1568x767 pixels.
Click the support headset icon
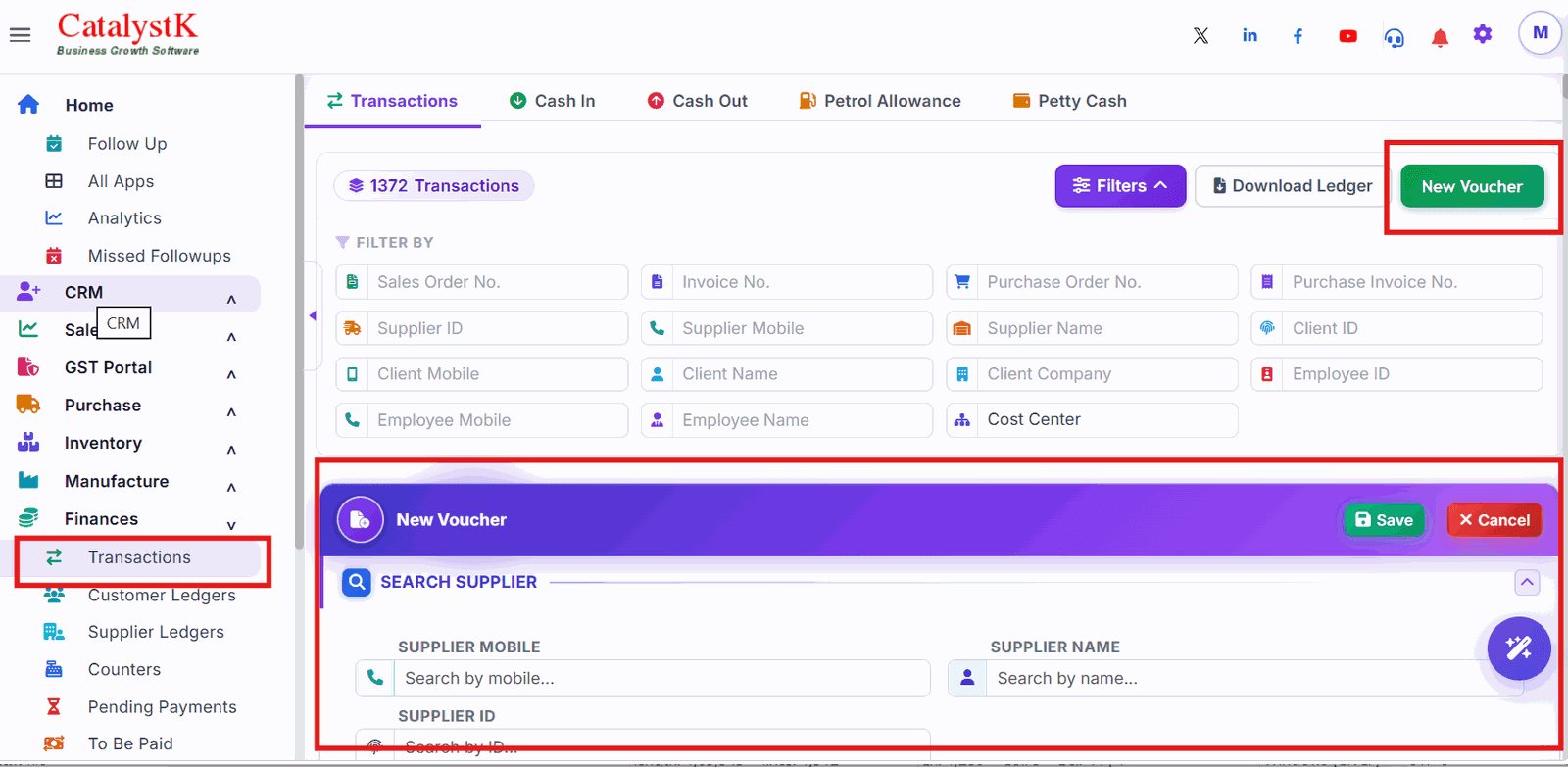point(1394,37)
